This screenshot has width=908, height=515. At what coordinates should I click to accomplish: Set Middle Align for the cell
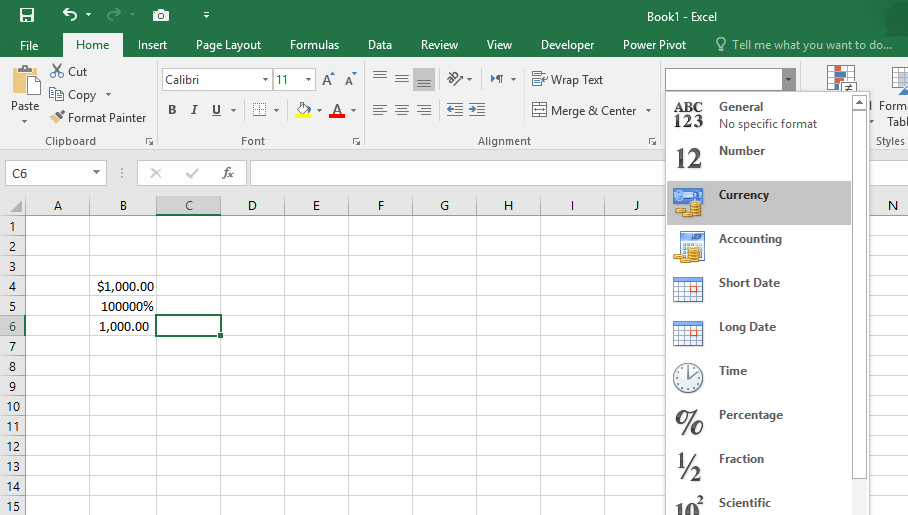coord(402,79)
